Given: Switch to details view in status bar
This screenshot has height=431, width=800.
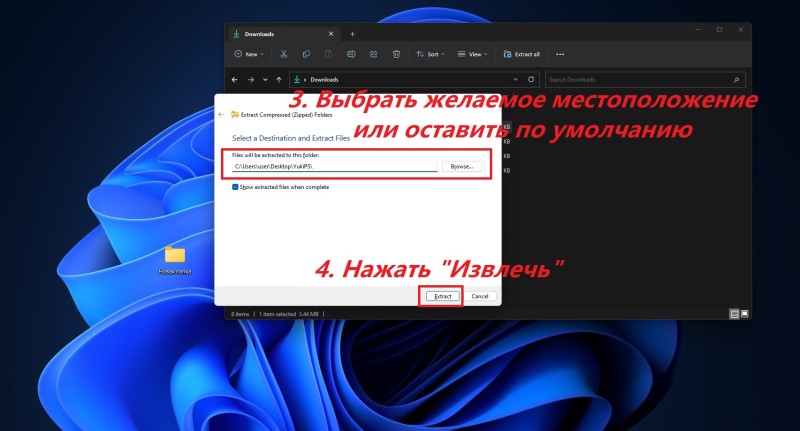Looking at the screenshot, I should pyautogui.click(x=735, y=313).
